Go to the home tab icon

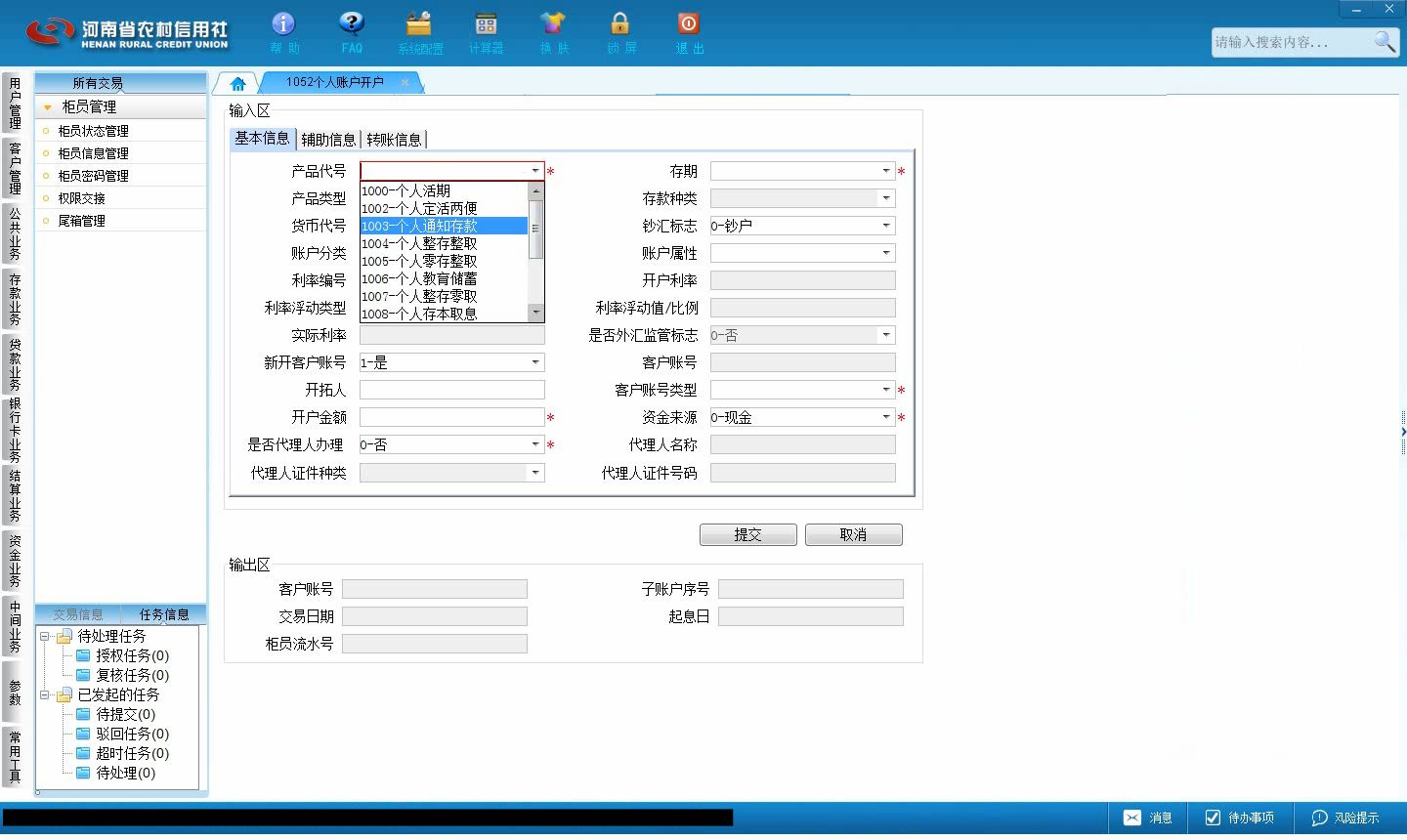[237, 83]
